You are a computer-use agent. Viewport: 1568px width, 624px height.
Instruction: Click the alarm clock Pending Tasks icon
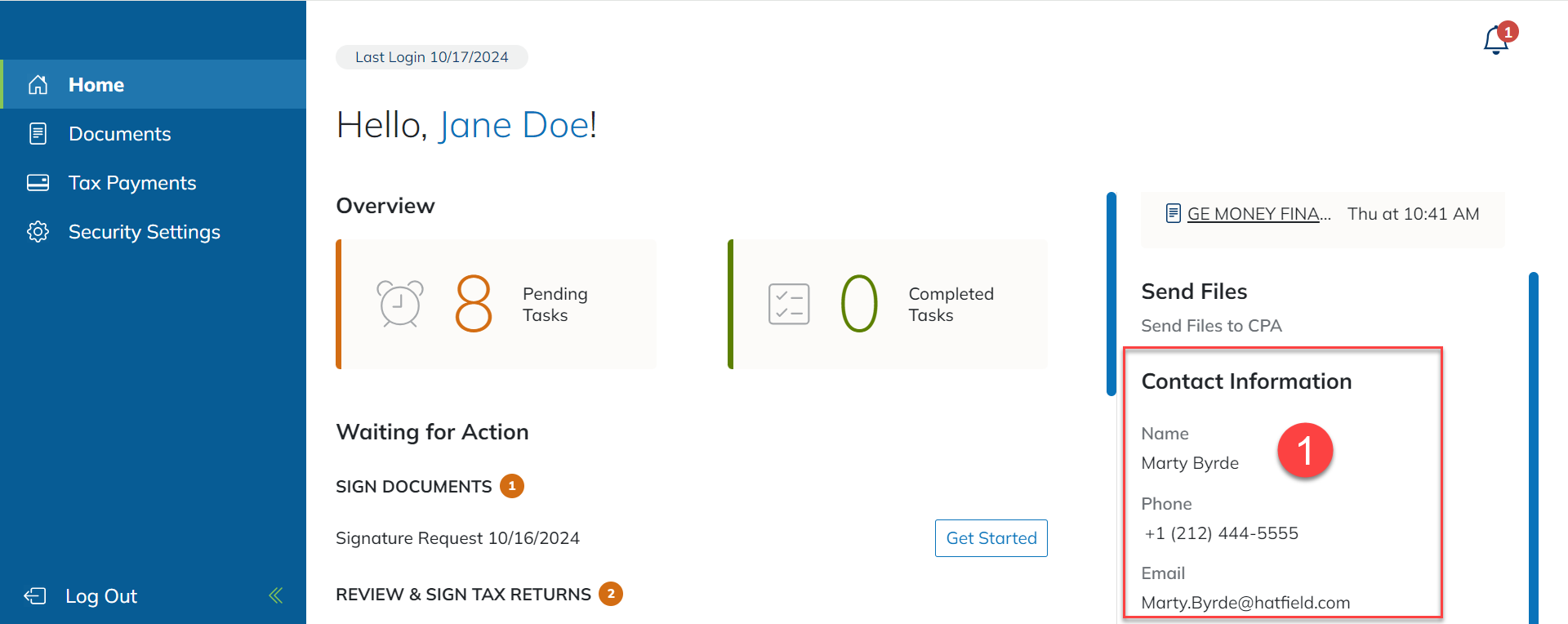pos(399,304)
